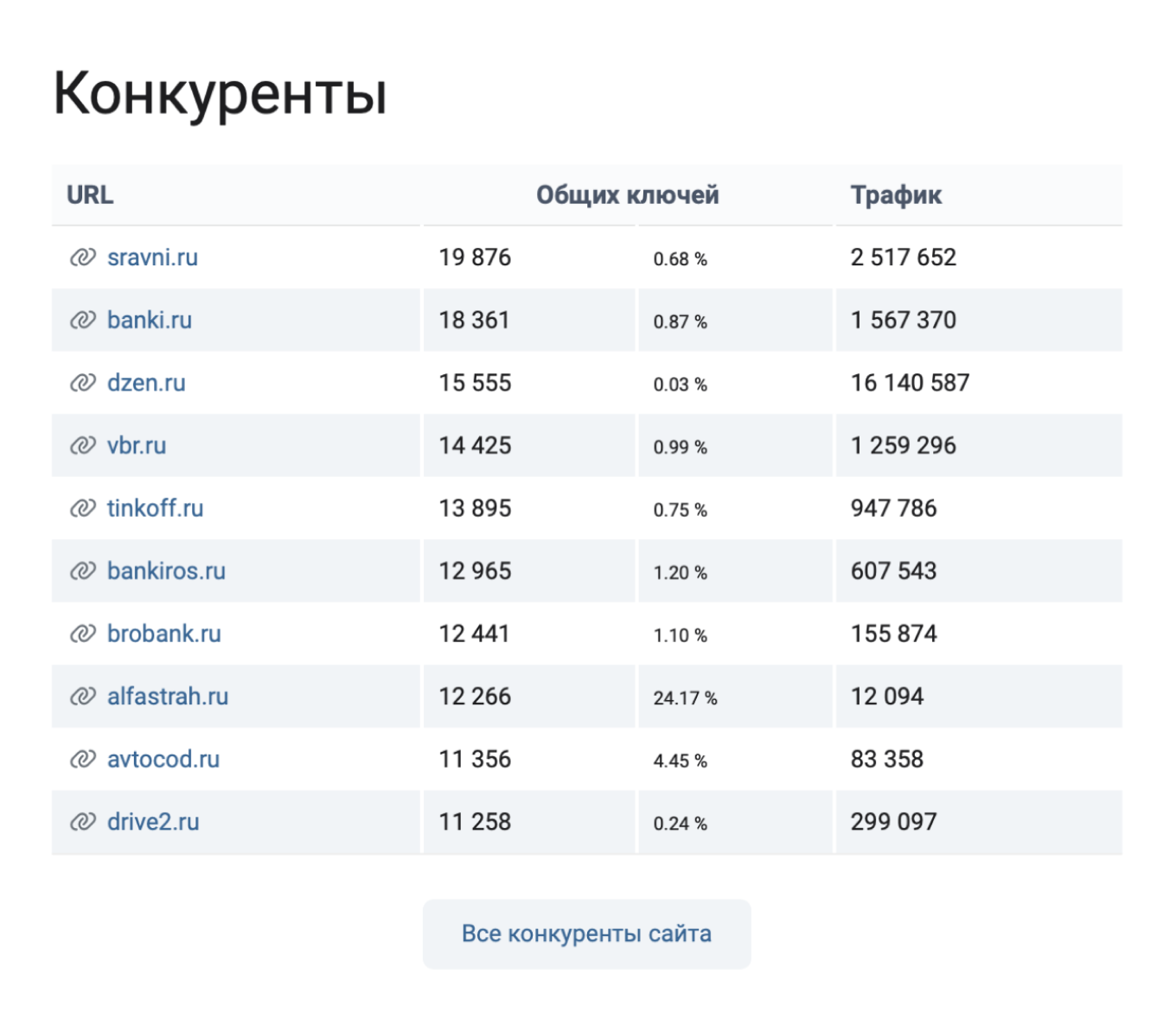Click the link icon beside banki.ru

click(x=81, y=320)
